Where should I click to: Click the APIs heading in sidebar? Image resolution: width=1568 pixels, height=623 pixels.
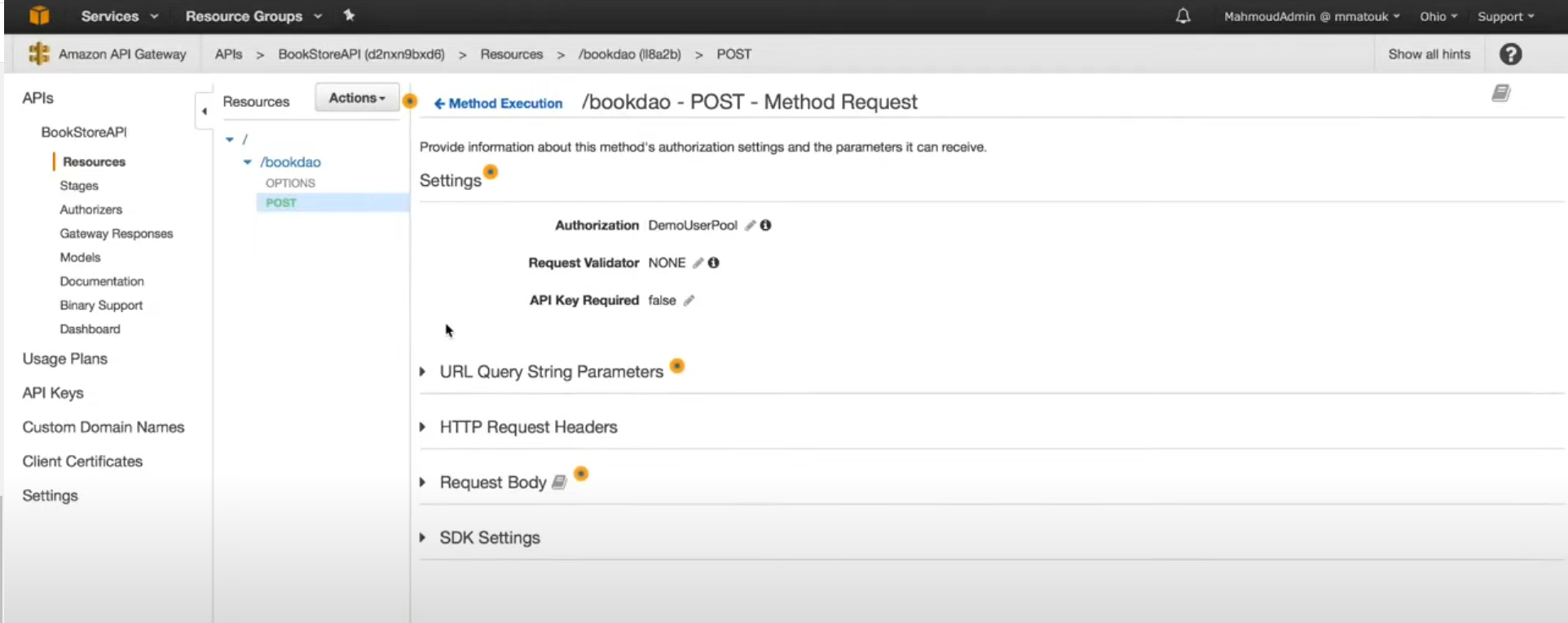[x=38, y=98]
